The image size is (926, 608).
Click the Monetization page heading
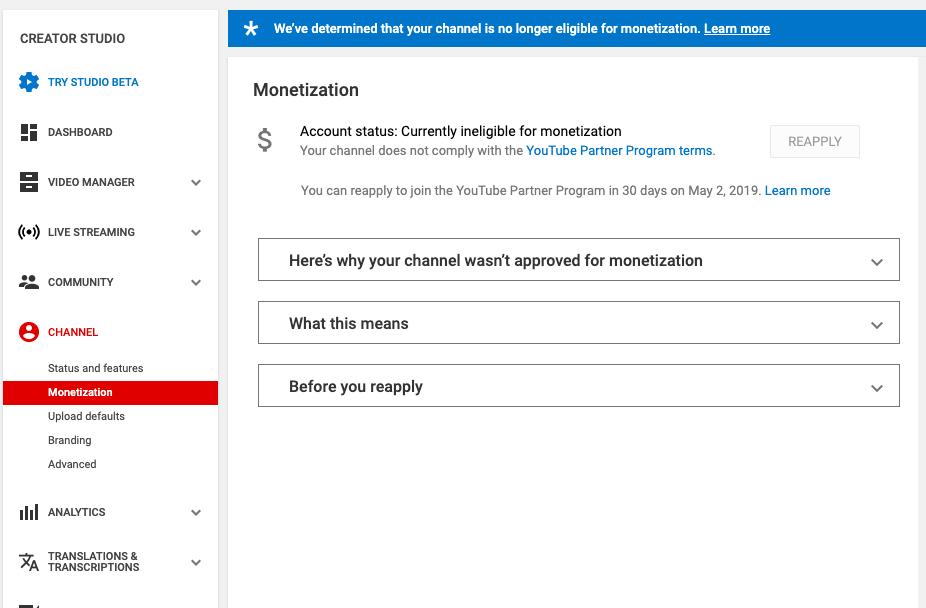coord(305,90)
